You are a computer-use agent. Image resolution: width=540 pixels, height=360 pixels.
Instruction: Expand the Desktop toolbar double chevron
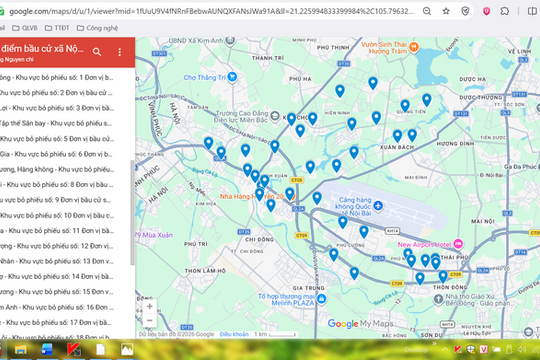[x=434, y=343]
